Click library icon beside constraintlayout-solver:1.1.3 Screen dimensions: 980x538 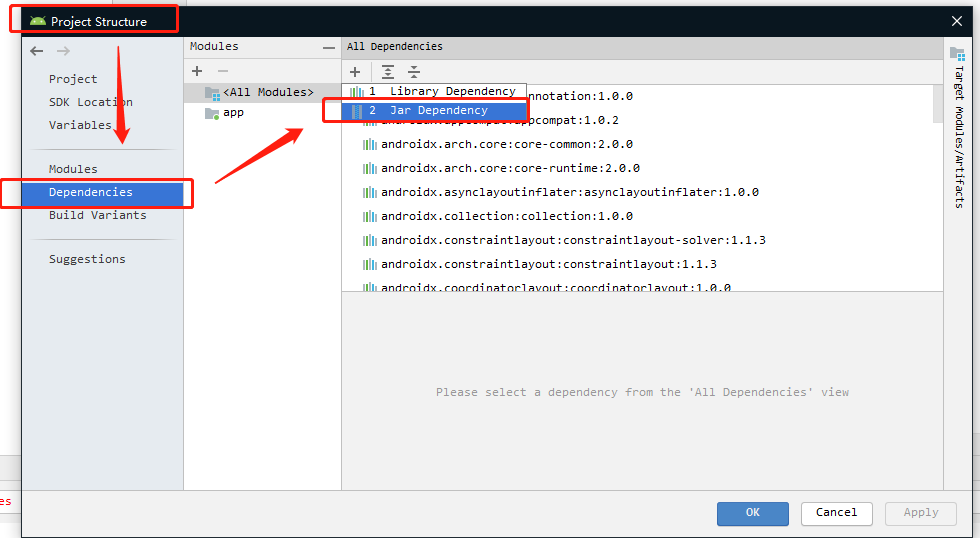pos(370,241)
